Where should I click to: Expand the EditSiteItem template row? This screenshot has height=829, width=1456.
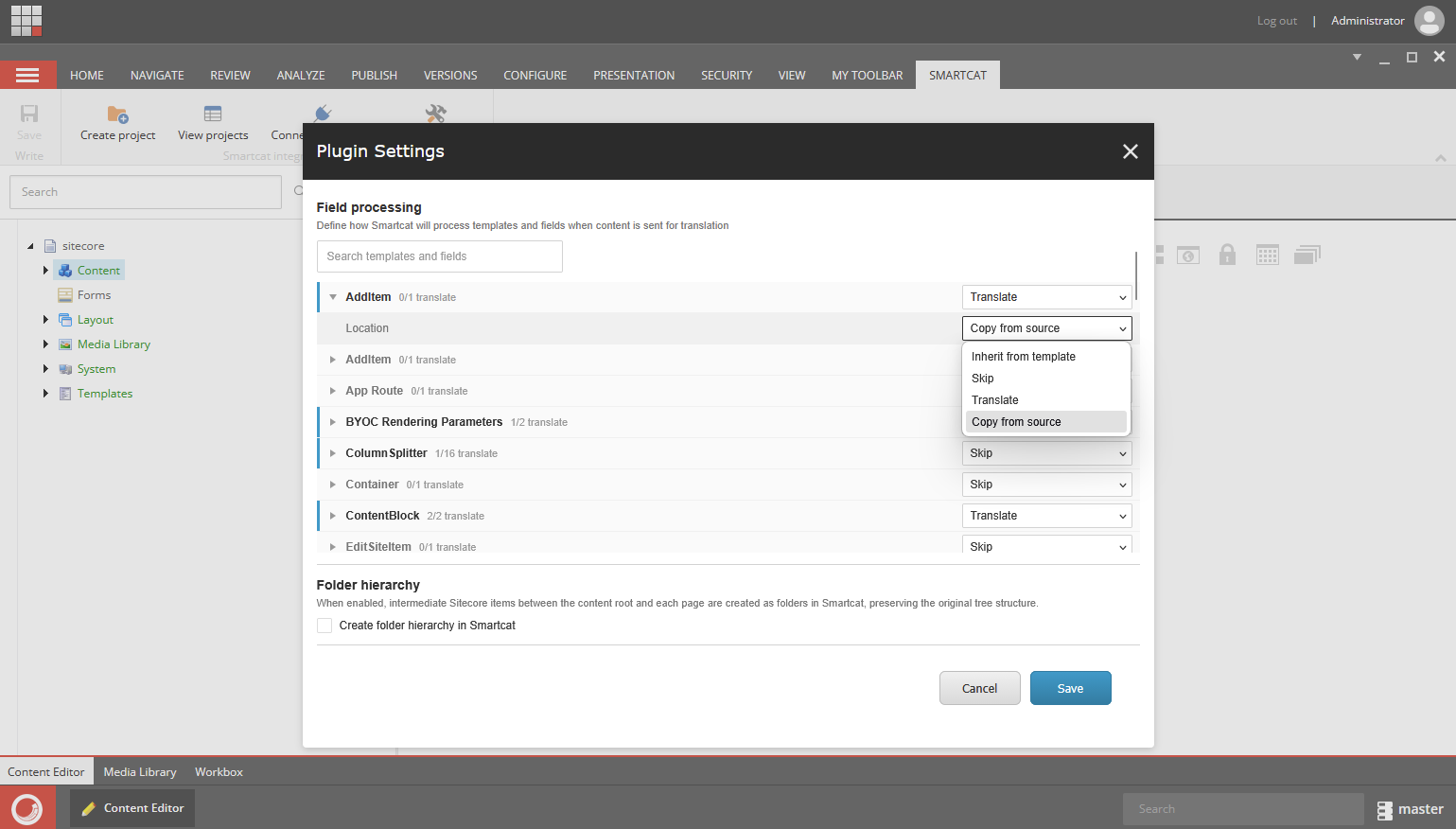tap(333, 547)
